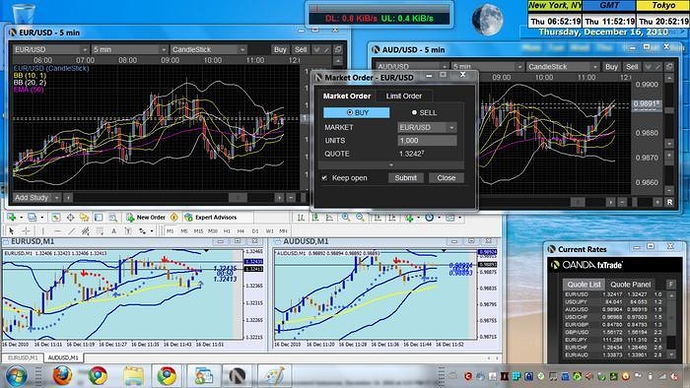This screenshot has width=690, height=388.
Task: Click the New Order toolbar button
Action: tap(146, 217)
